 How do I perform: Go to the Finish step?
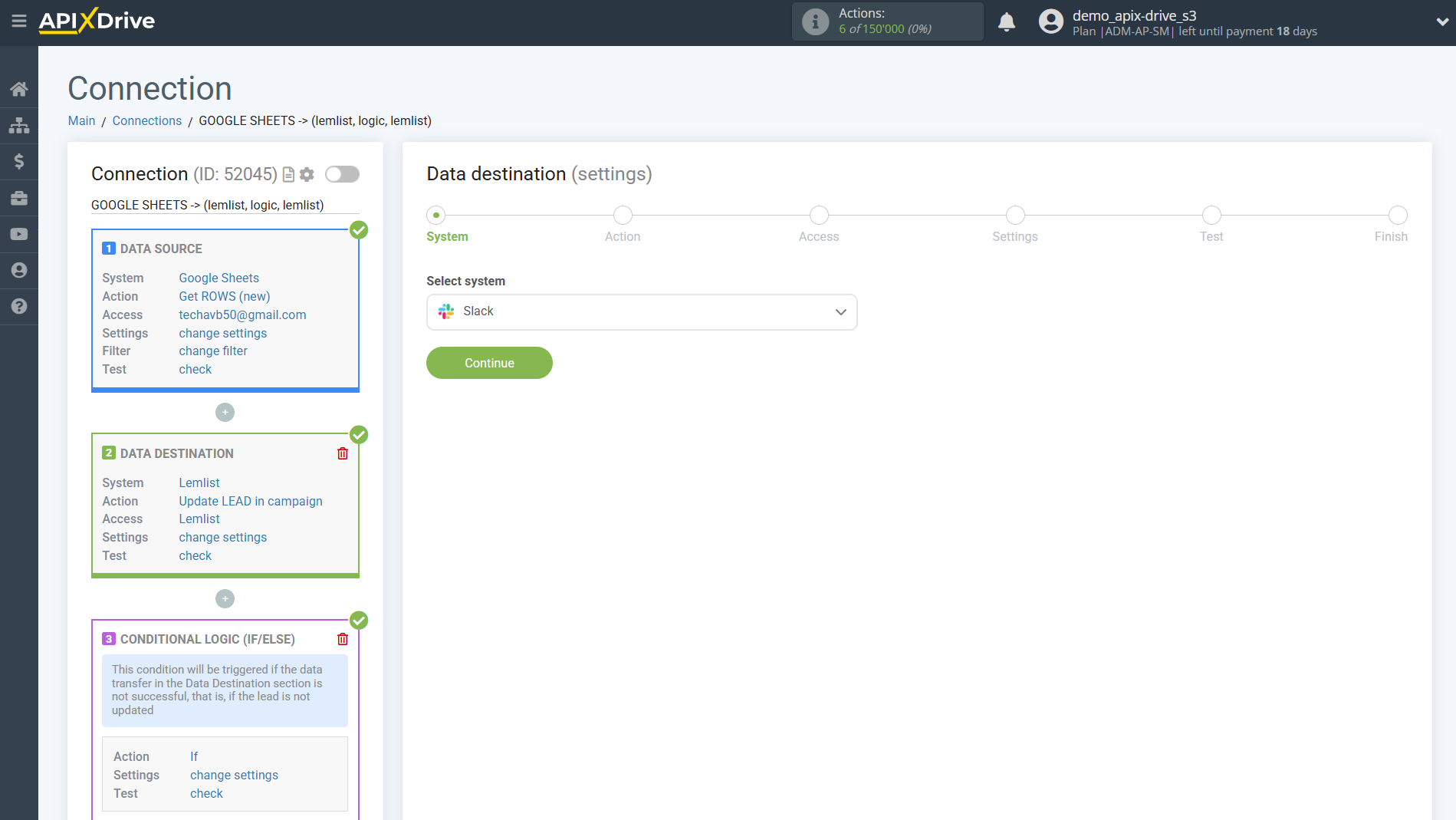tap(1398, 216)
